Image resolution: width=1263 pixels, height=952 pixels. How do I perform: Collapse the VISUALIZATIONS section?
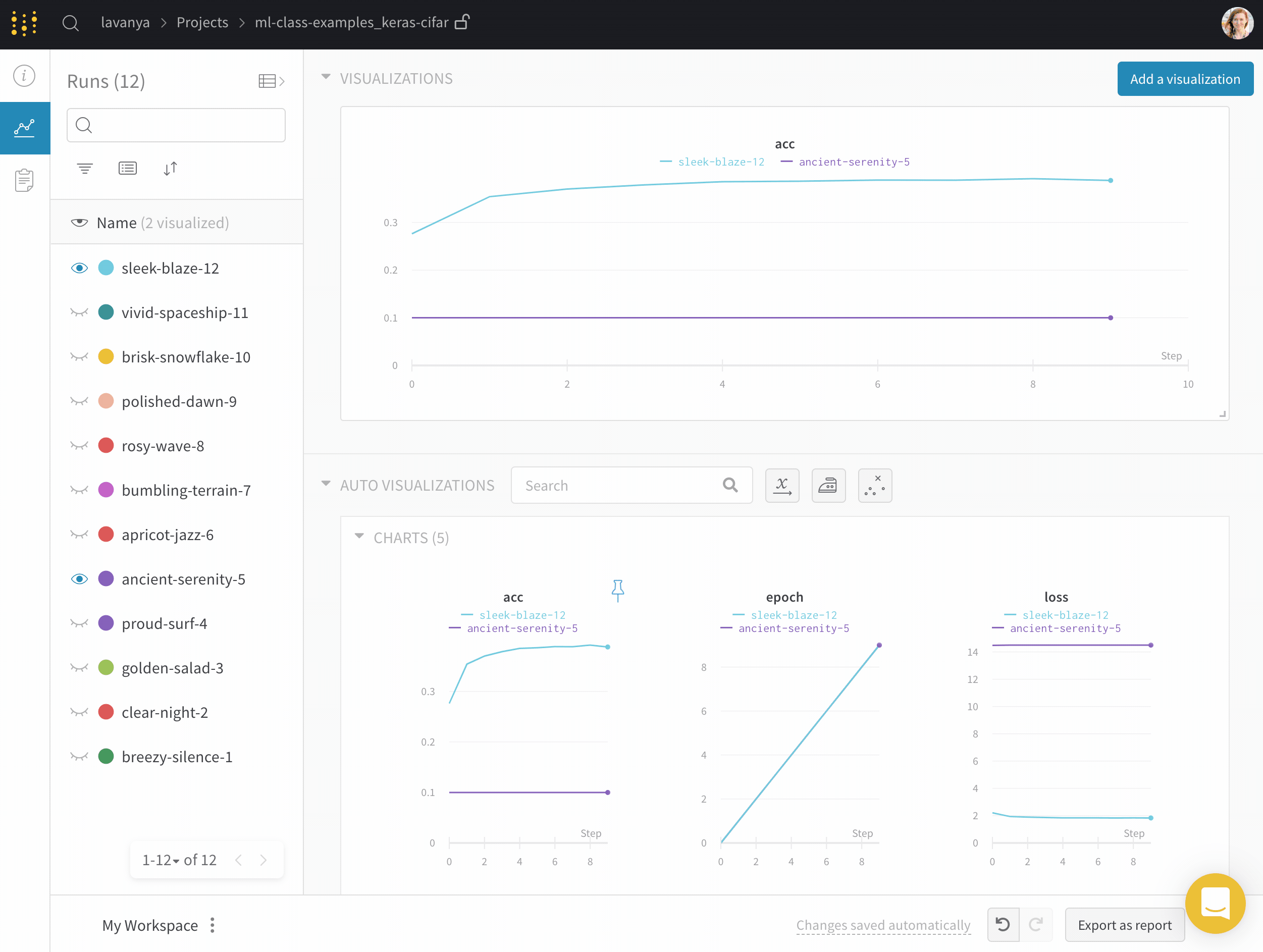coord(326,77)
